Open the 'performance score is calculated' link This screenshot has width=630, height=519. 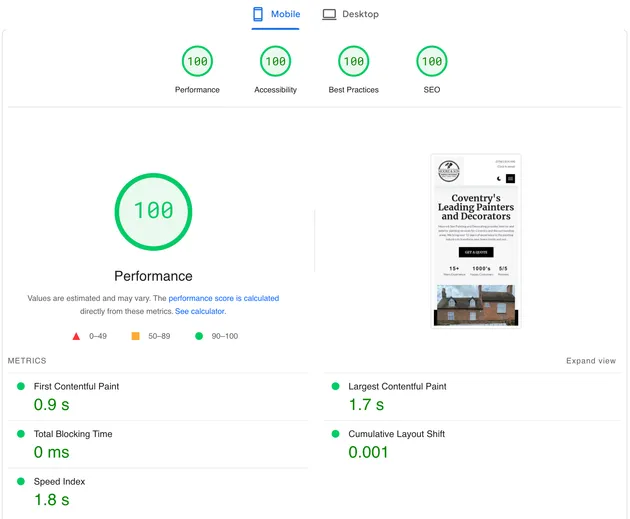tap(223, 298)
